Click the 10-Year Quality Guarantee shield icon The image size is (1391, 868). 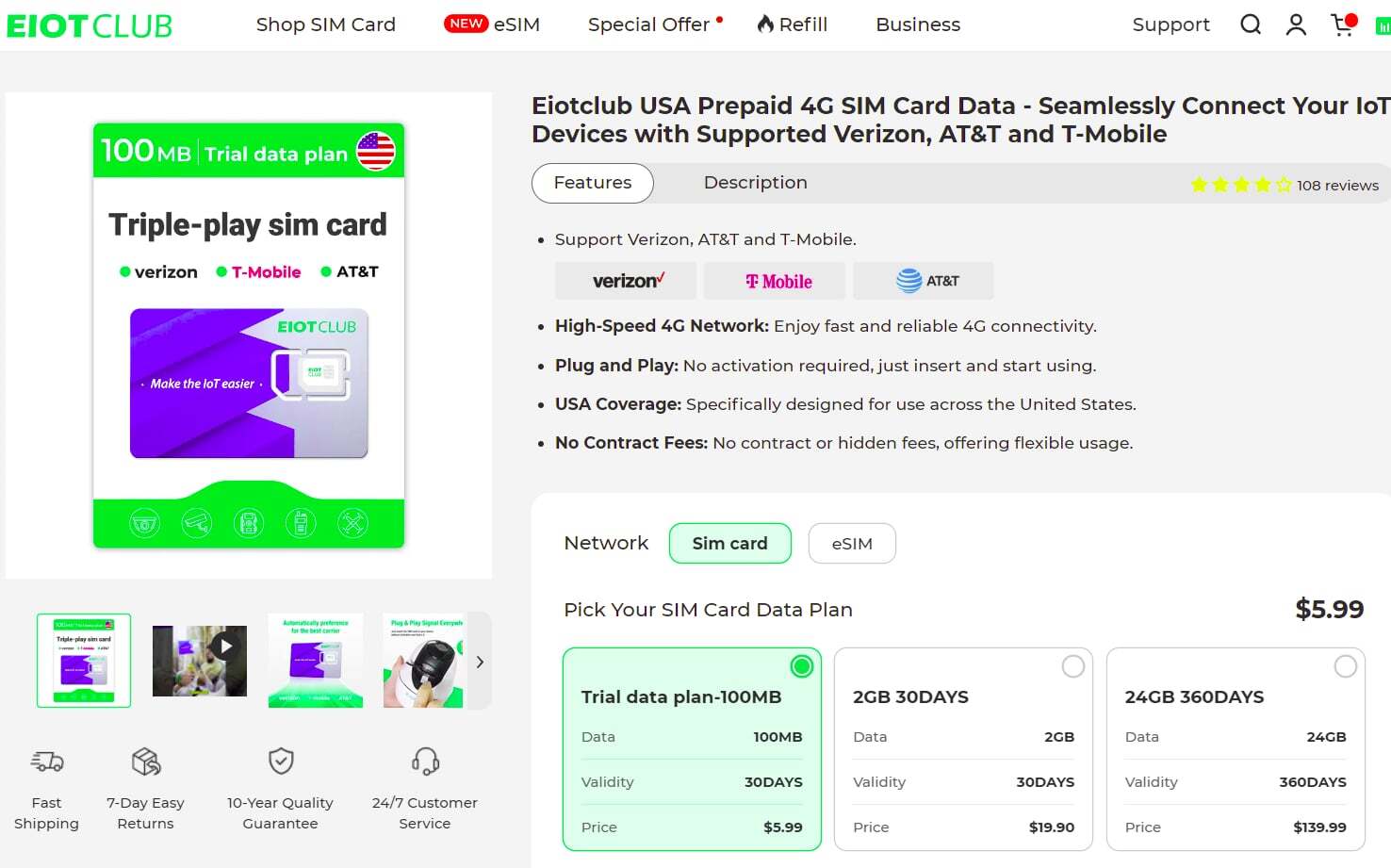tap(281, 761)
